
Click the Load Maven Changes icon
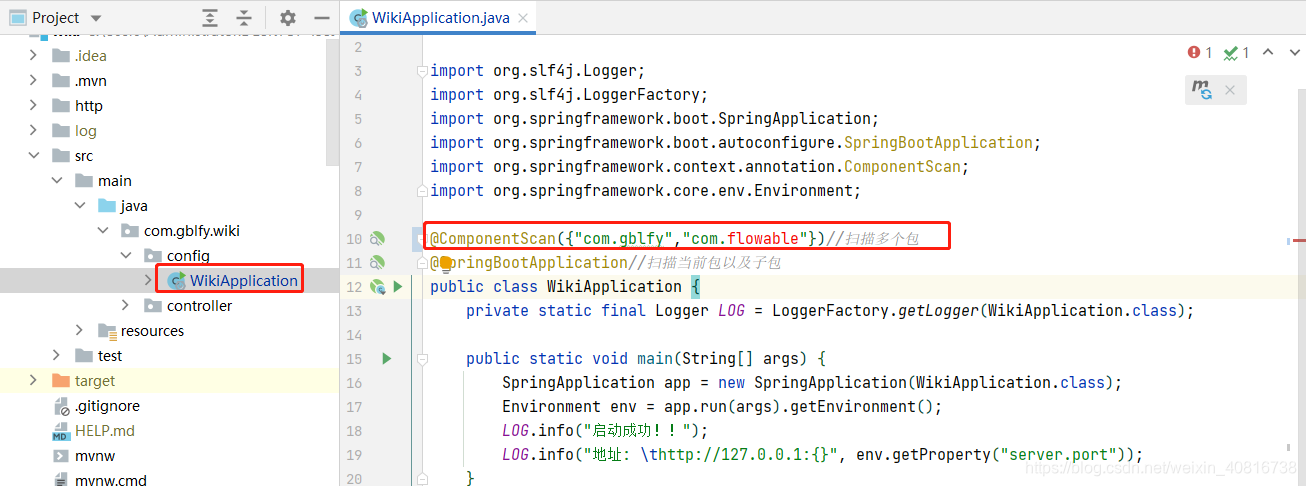pos(1202,90)
